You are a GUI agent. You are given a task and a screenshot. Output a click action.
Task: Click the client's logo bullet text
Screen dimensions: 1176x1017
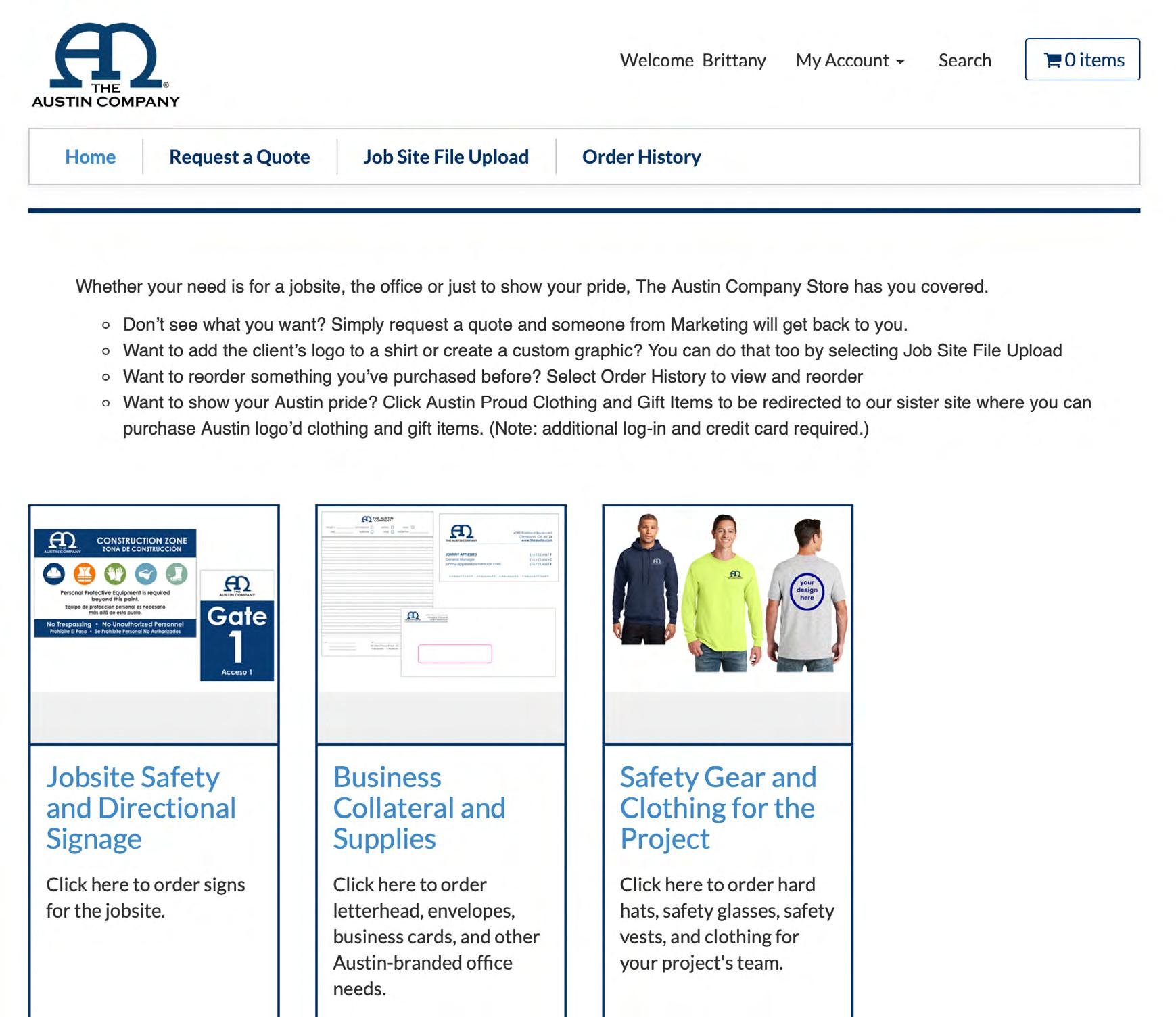[592, 350]
